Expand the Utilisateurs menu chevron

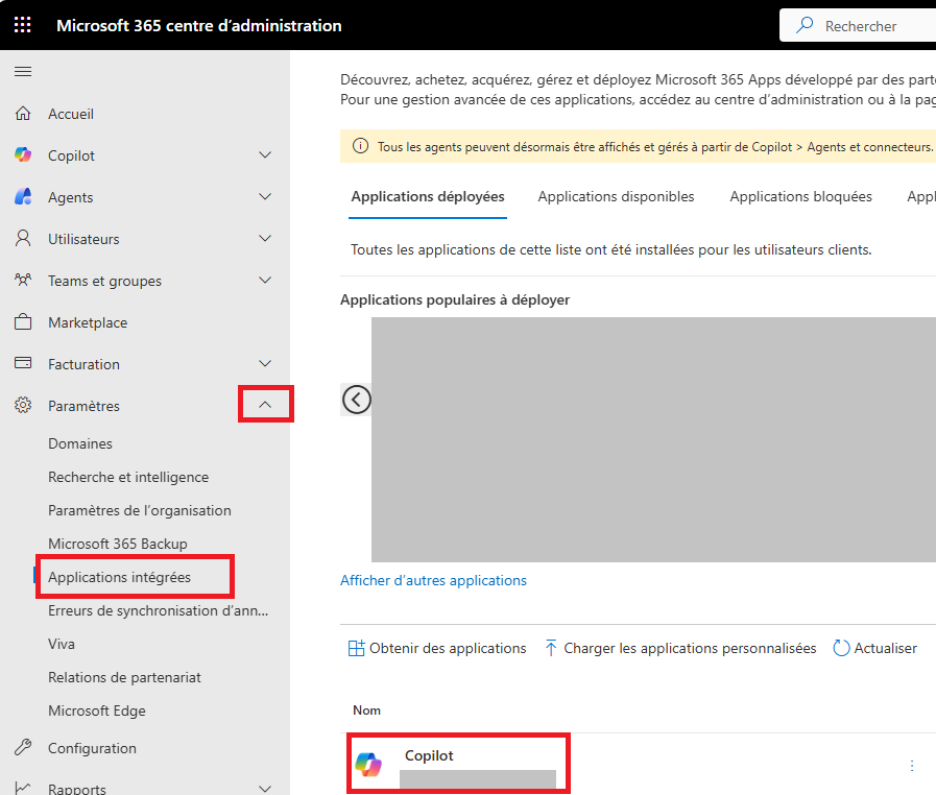(x=265, y=239)
